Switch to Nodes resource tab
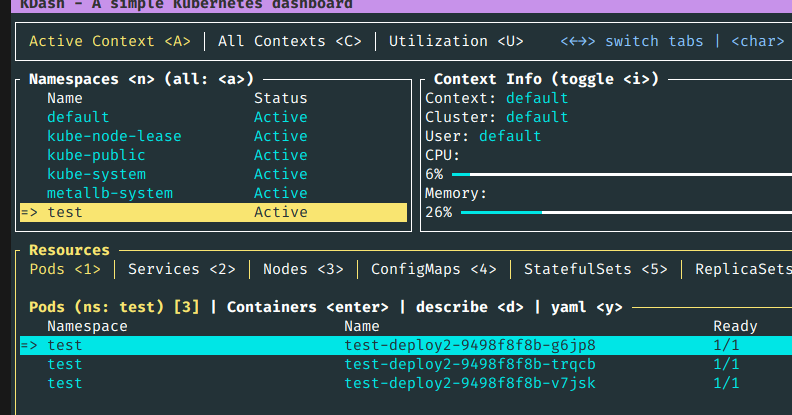The image size is (792, 415). click(x=303, y=269)
